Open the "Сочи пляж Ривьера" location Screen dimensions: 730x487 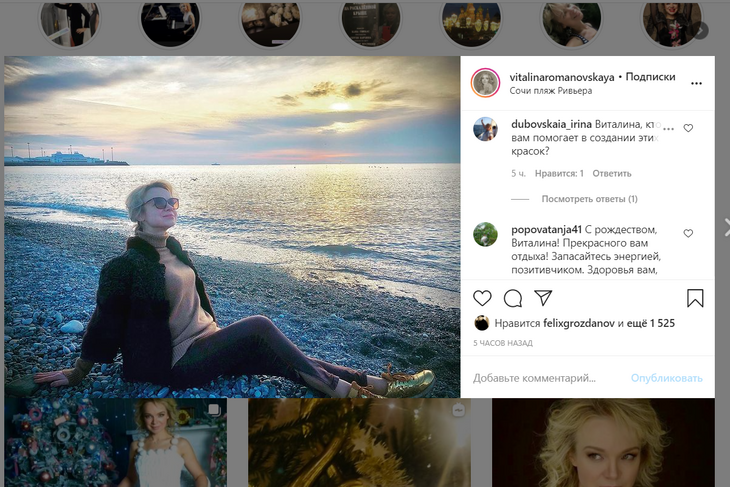coord(550,91)
